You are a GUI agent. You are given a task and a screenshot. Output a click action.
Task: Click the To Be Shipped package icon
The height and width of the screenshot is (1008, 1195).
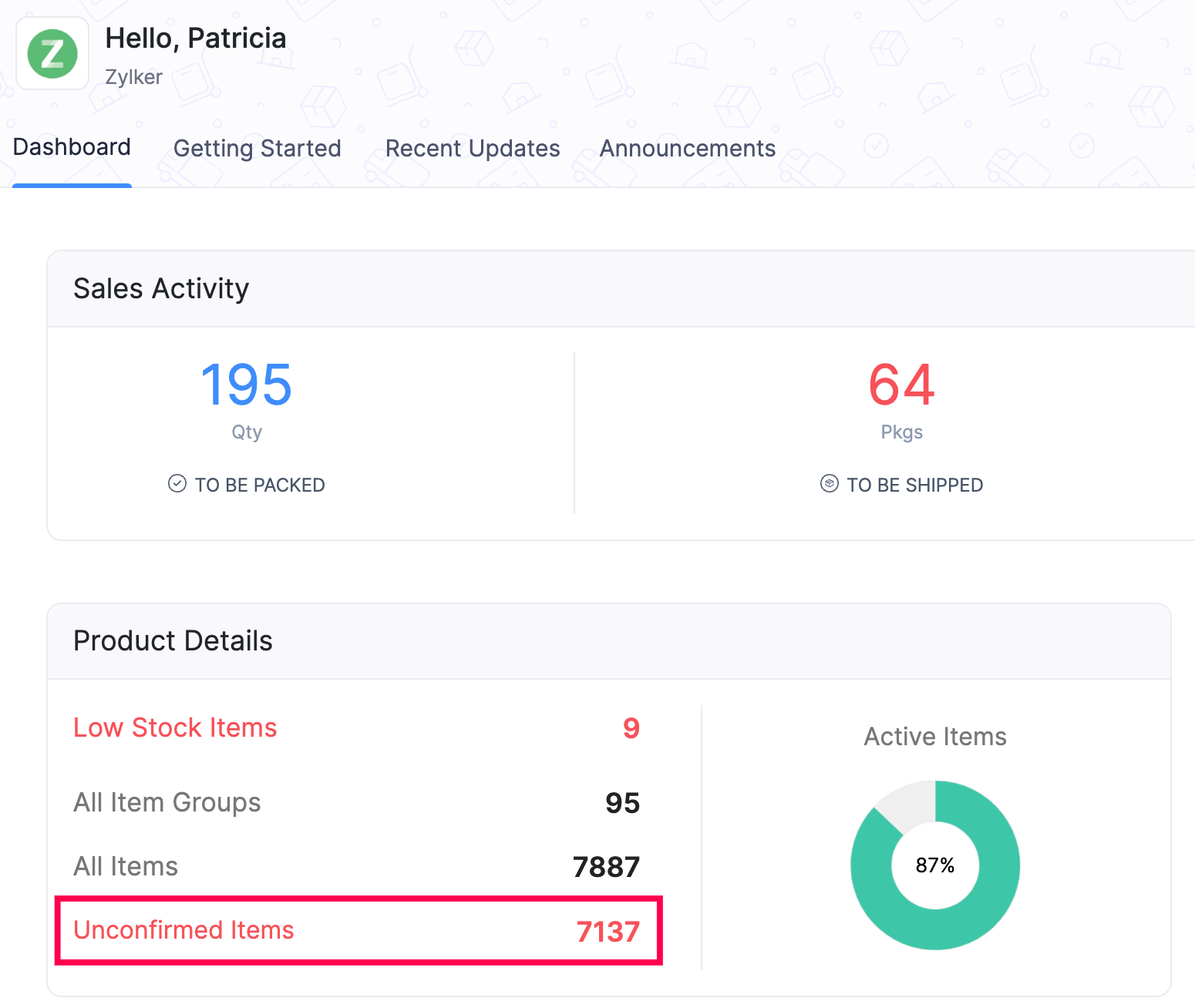coord(829,484)
